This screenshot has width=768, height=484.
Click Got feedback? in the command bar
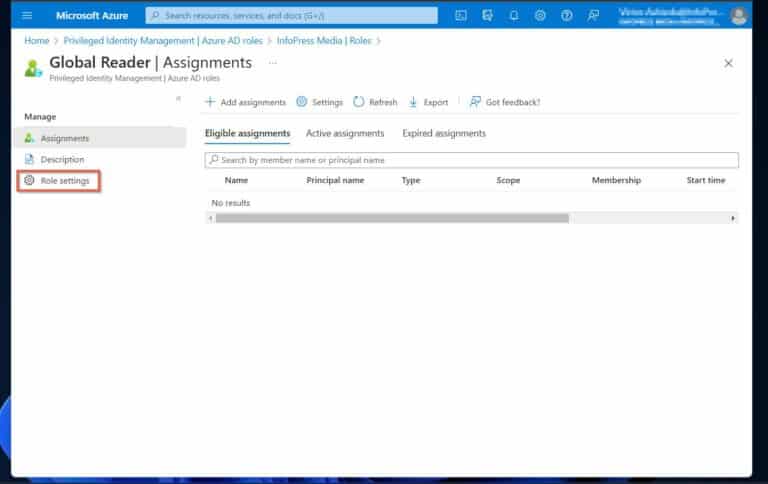(x=504, y=102)
